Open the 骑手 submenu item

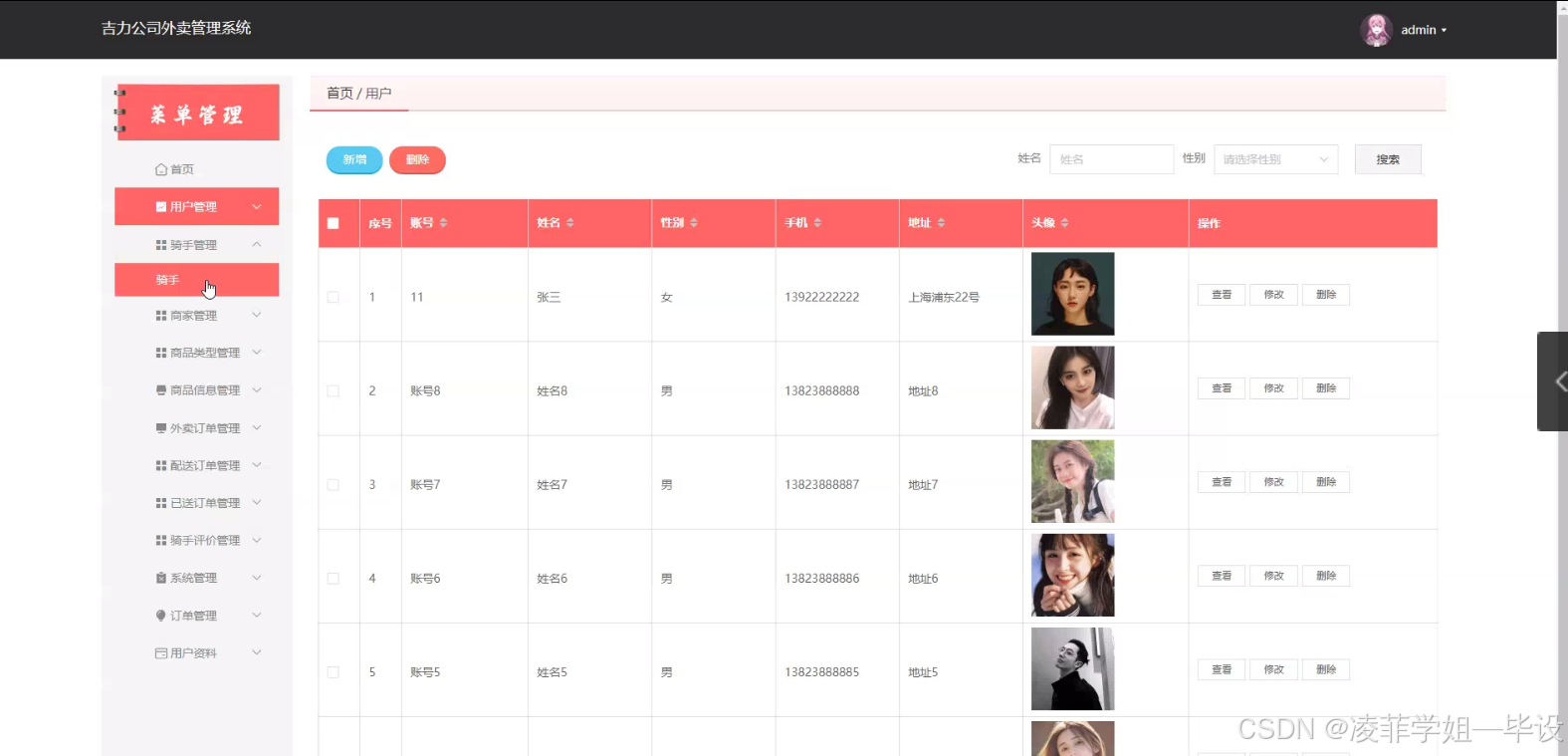click(x=196, y=280)
